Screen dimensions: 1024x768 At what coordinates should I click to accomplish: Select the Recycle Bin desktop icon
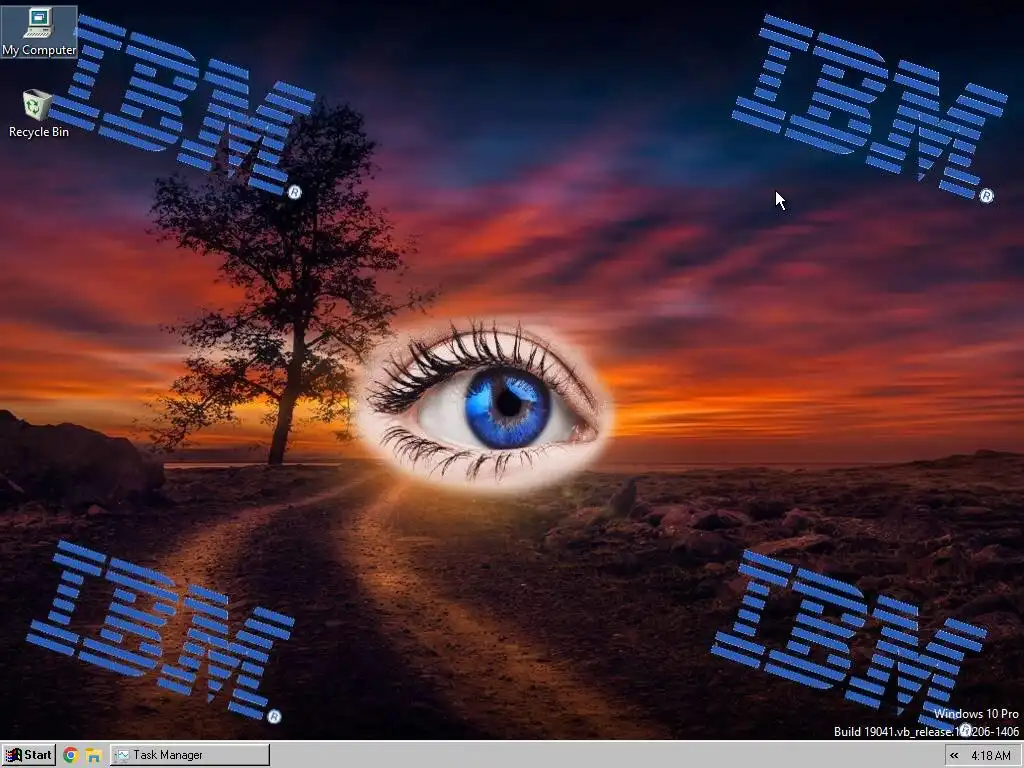click(39, 114)
